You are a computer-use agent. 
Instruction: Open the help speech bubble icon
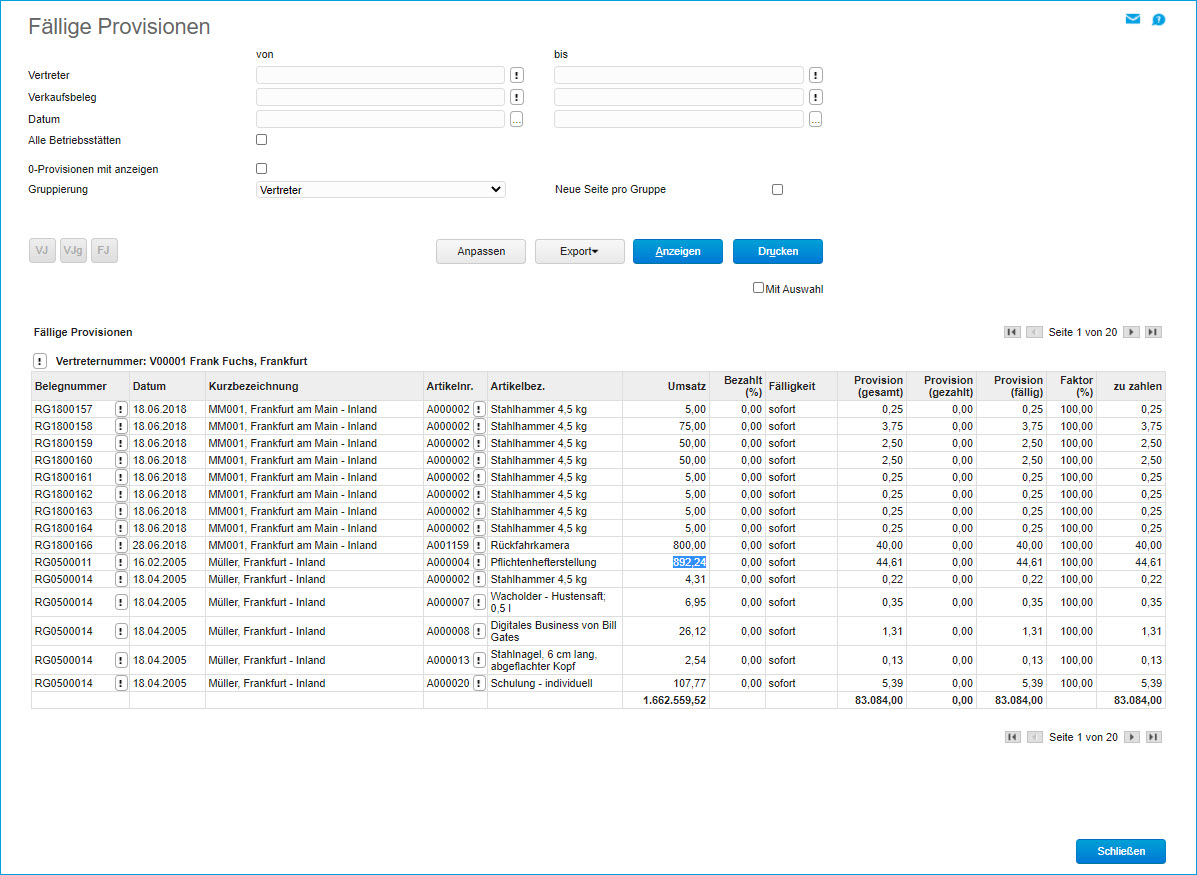click(x=1158, y=19)
